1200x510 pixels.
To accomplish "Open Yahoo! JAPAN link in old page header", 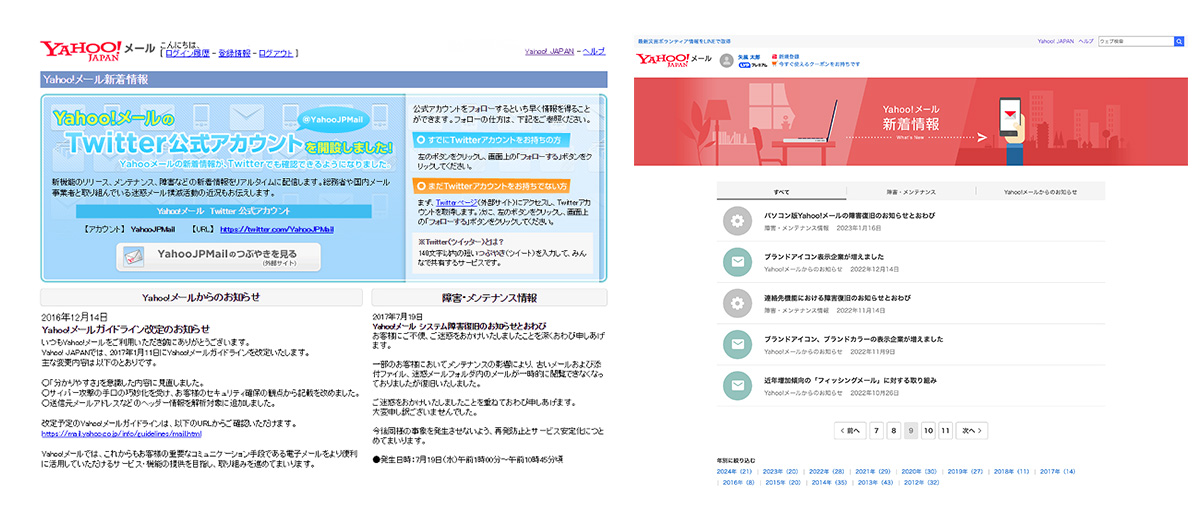I will pos(549,51).
